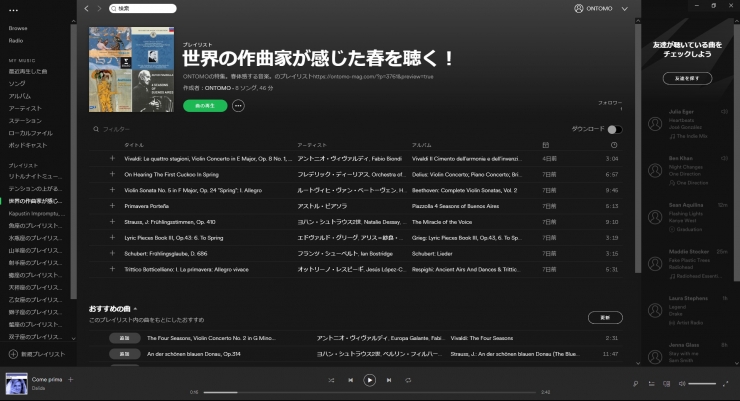This screenshot has height=401, width=740.
Task: Save the Trittico Botticelliano track
Action: pyautogui.click(x=112, y=269)
